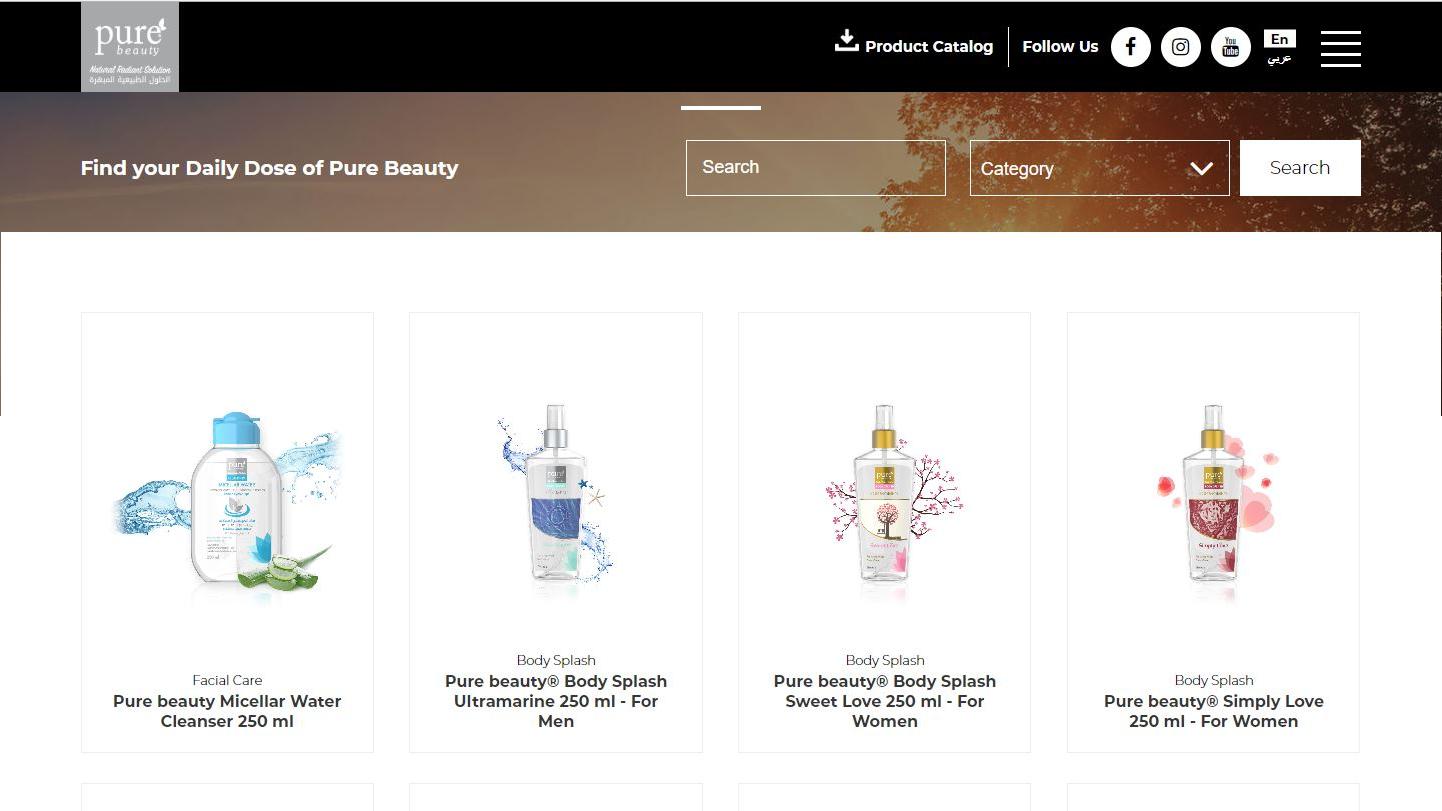Open Simply Love 250 ml For Women title
The height and width of the screenshot is (811, 1442).
point(1214,711)
